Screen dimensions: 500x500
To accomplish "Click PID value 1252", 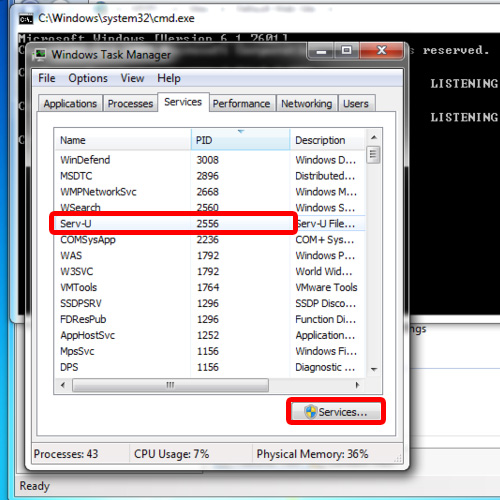I will point(208,335).
